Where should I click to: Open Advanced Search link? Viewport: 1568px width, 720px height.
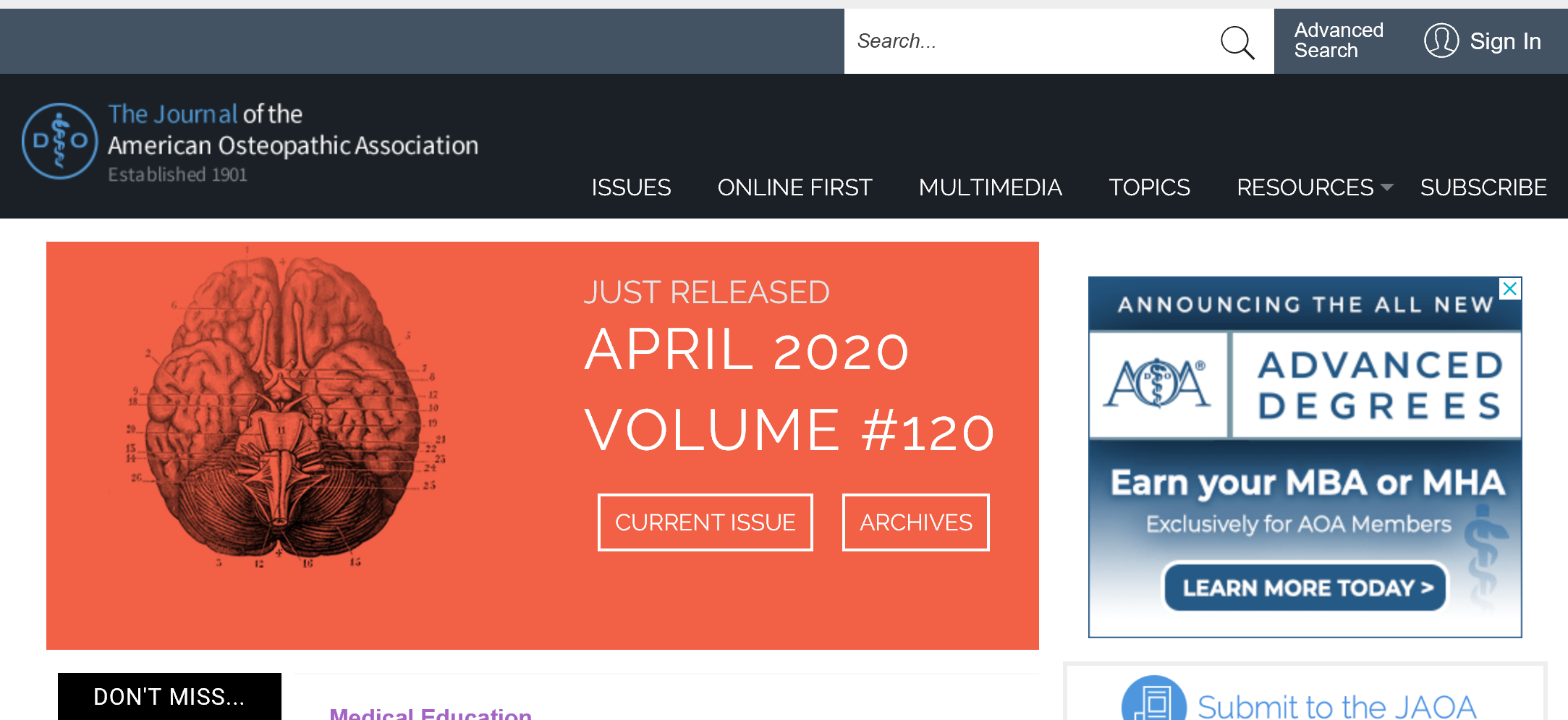[1339, 41]
